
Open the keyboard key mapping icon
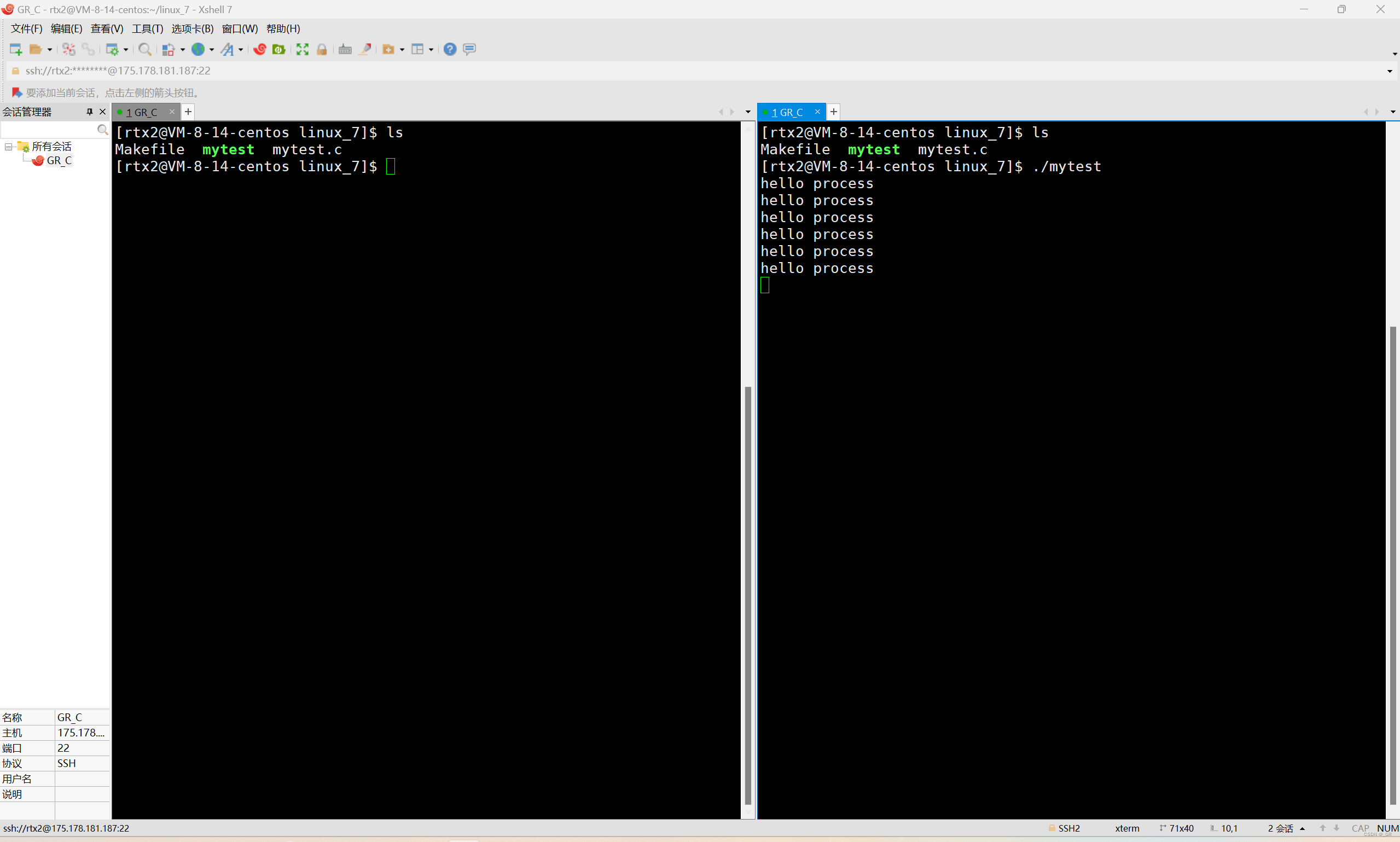click(x=345, y=49)
